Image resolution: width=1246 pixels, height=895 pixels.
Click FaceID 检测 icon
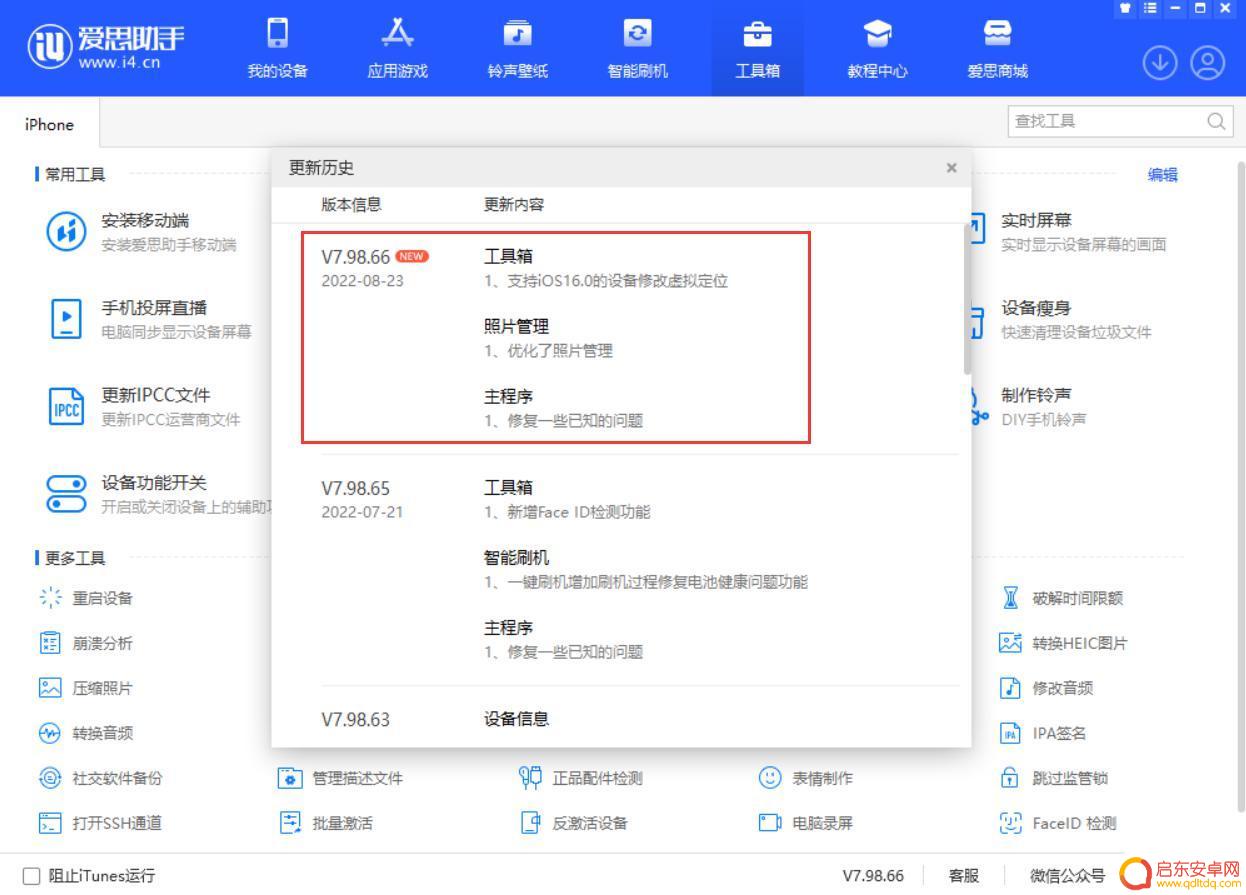1010,823
